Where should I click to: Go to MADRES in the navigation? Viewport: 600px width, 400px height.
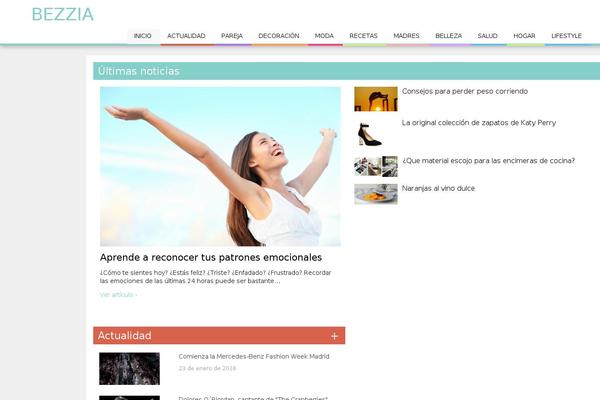406,36
